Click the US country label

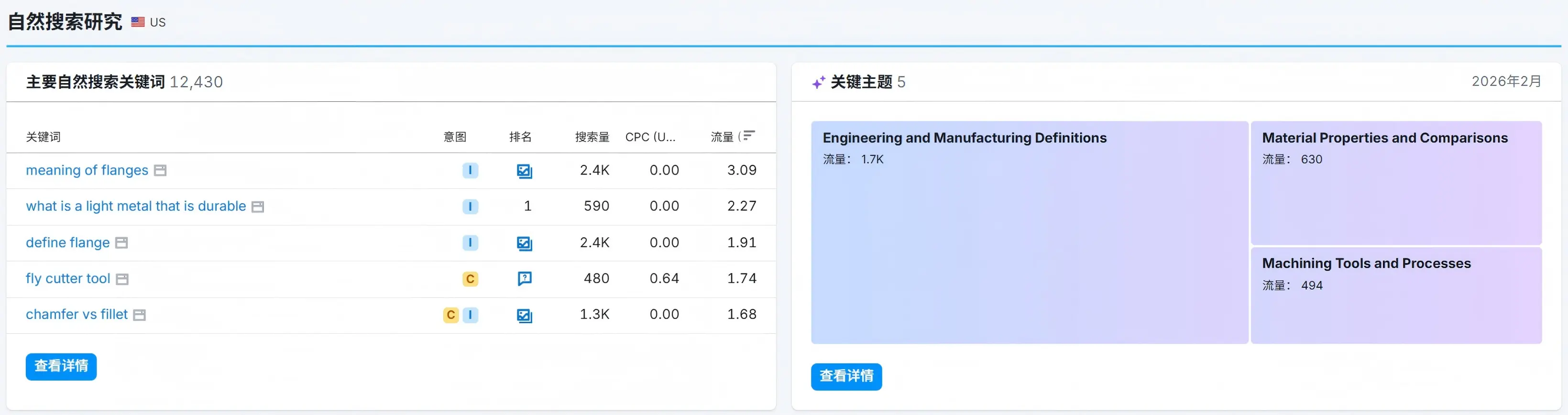pyautogui.click(x=158, y=22)
